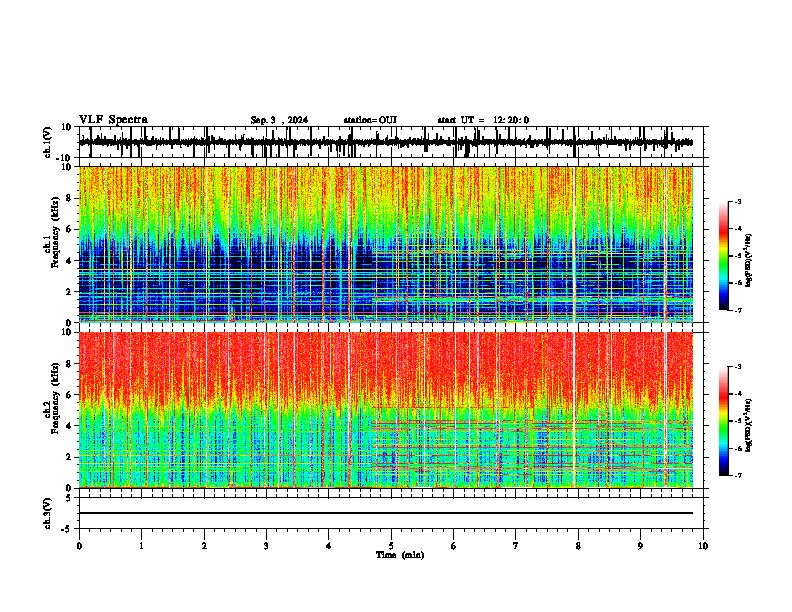Click the ch.2 "Frequency (kHz)" axis label
This screenshot has height=612, width=792.
(56, 398)
